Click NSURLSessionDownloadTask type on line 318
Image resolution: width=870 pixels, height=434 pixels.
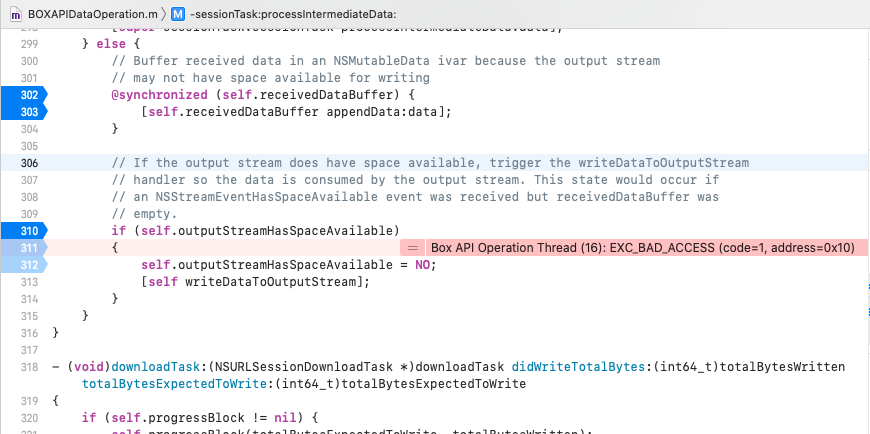point(305,367)
